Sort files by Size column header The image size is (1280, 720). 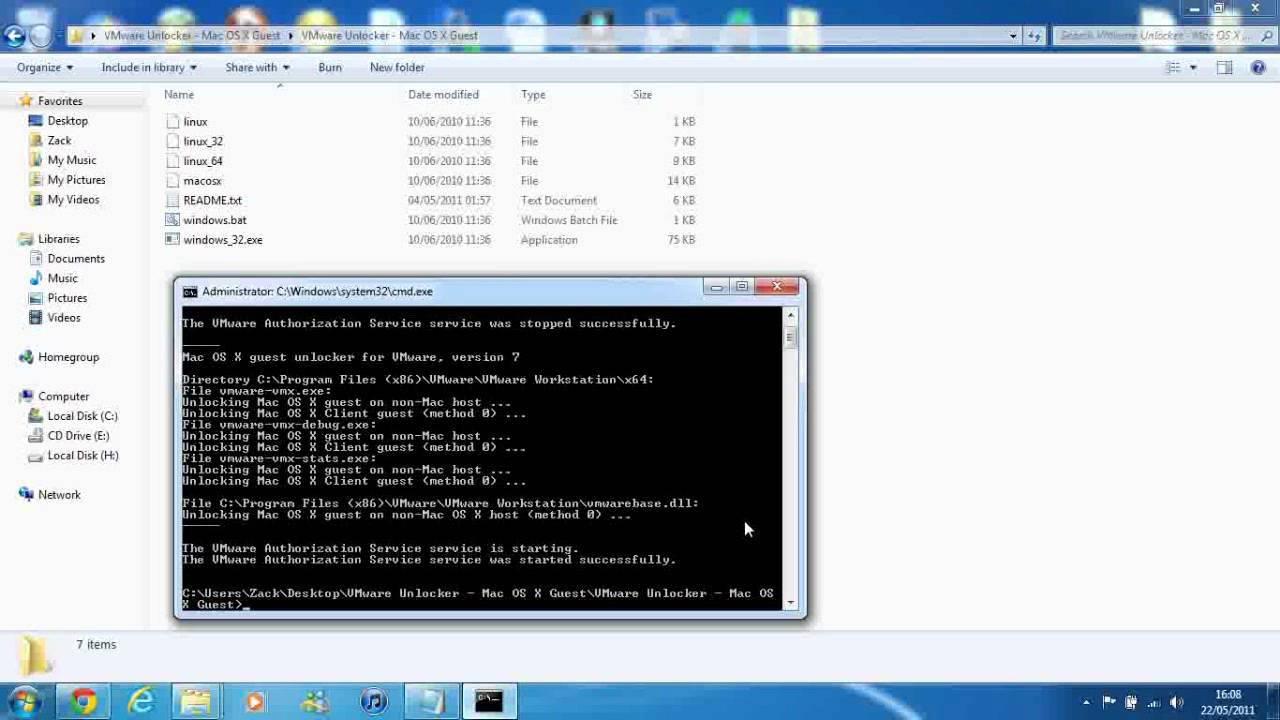coord(642,94)
